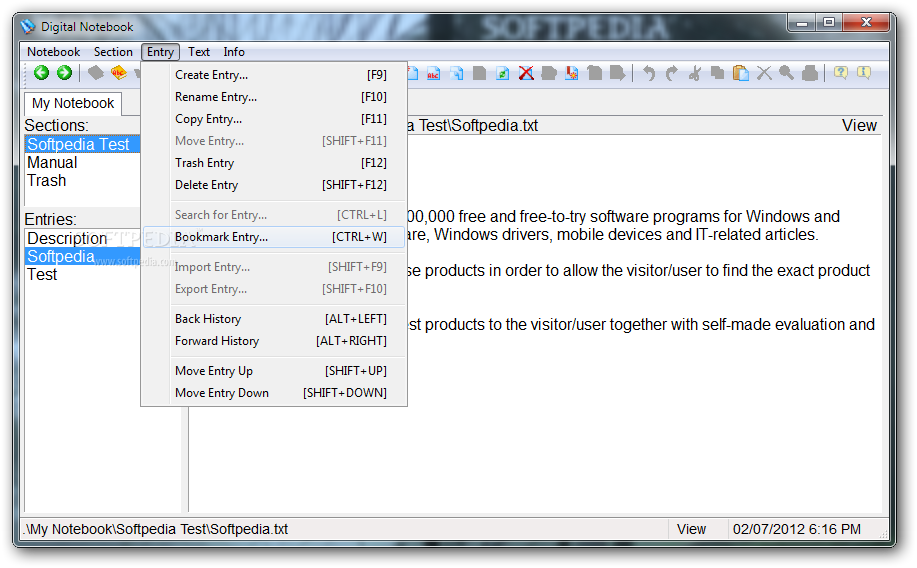
Task: Open the Notebook menu
Action: (x=53, y=51)
